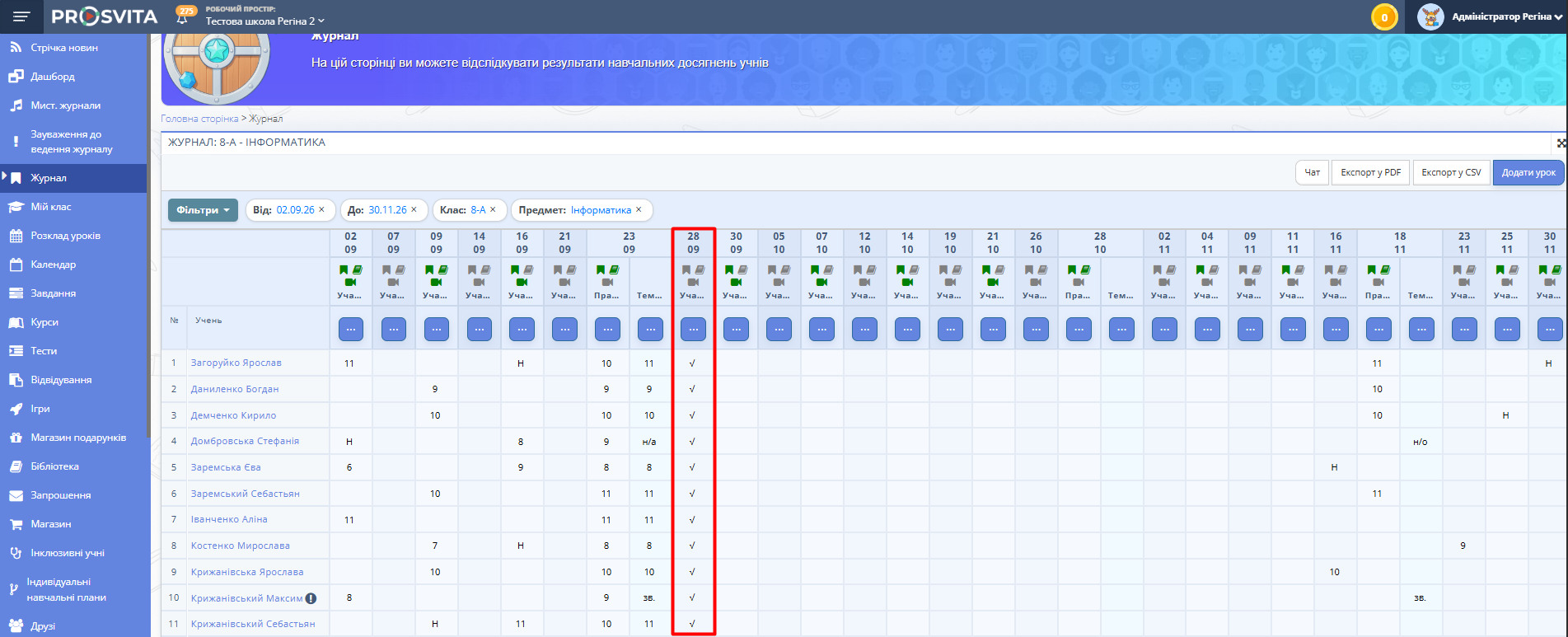Viewport: 1568px width, 637px height.
Task: Click the Мист. журнали music note icon
Action: (16, 105)
